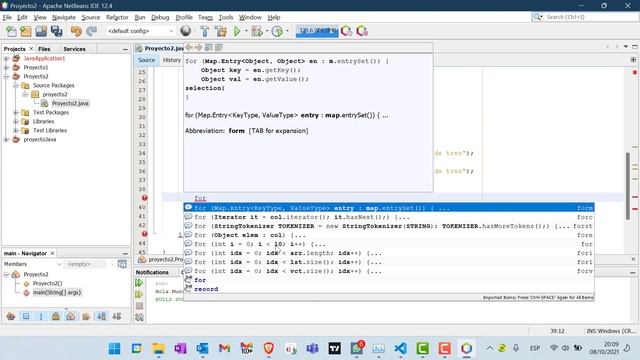
Task: Click the editor vertical scrollbar
Action: pyautogui.click(x=628, y=186)
